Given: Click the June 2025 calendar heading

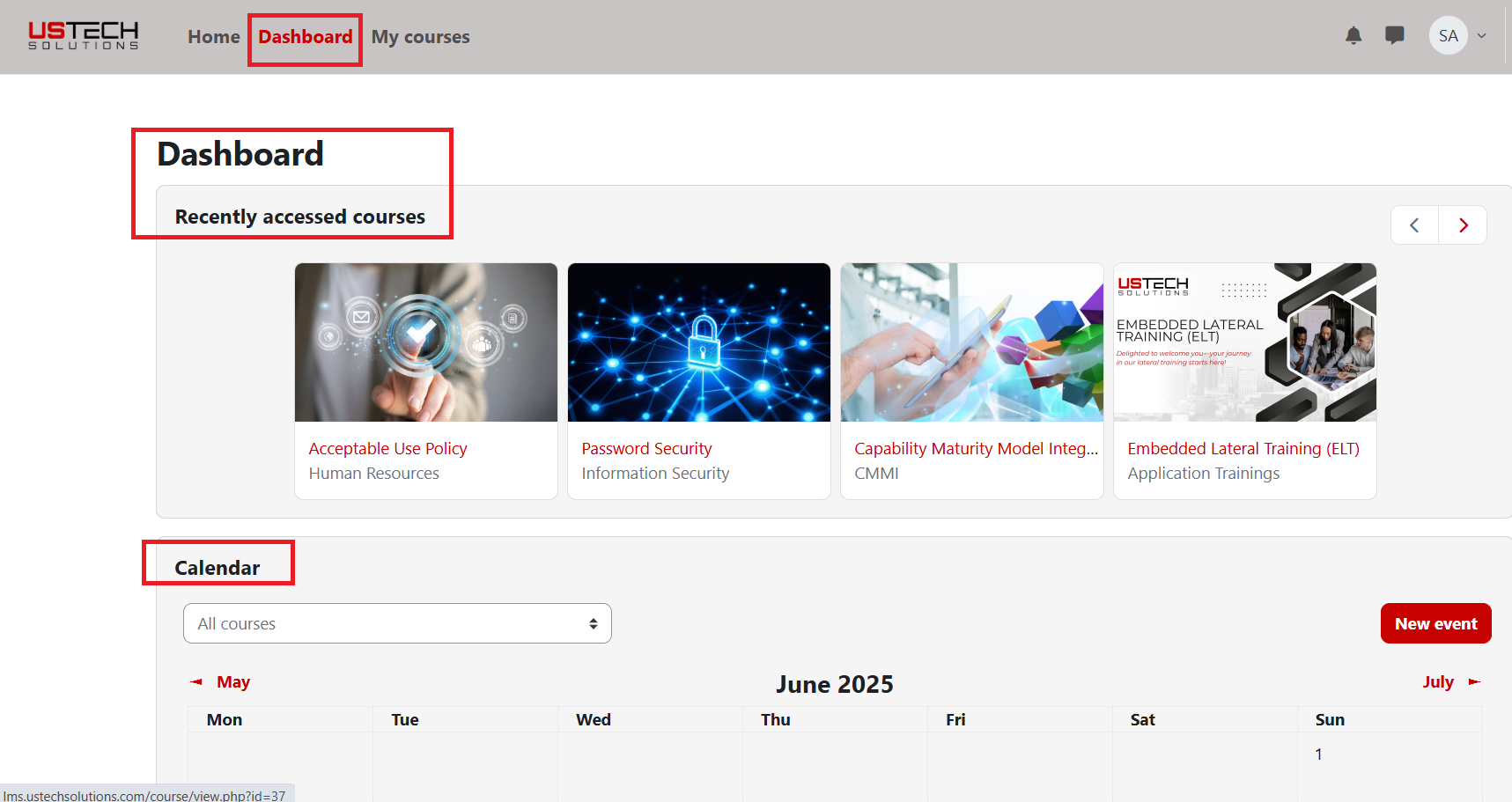Looking at the screenshot, I should tap(835, 684).
